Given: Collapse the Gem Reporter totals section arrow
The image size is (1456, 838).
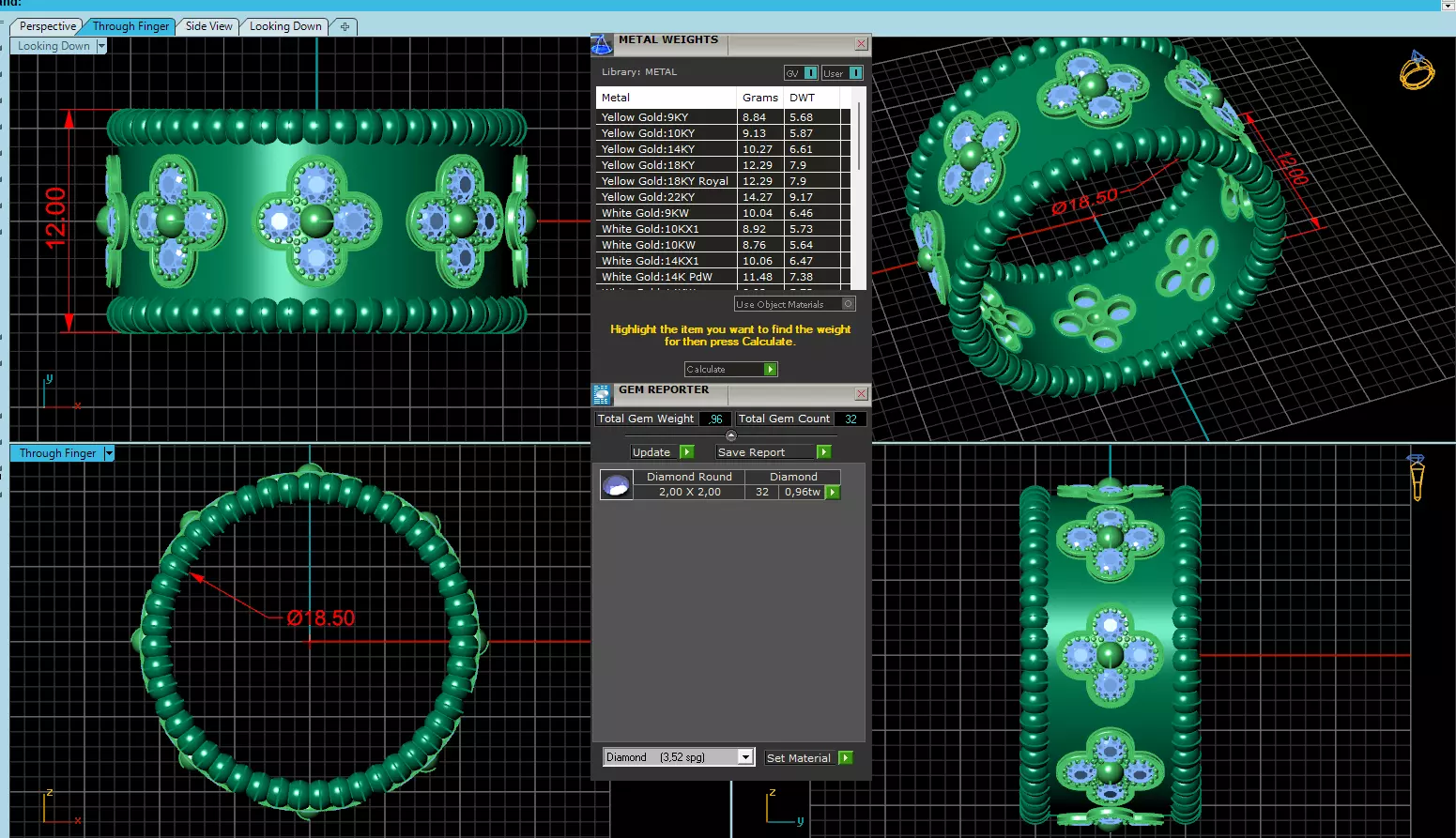Looking at the screenshot, I should (x=731, y=435).
